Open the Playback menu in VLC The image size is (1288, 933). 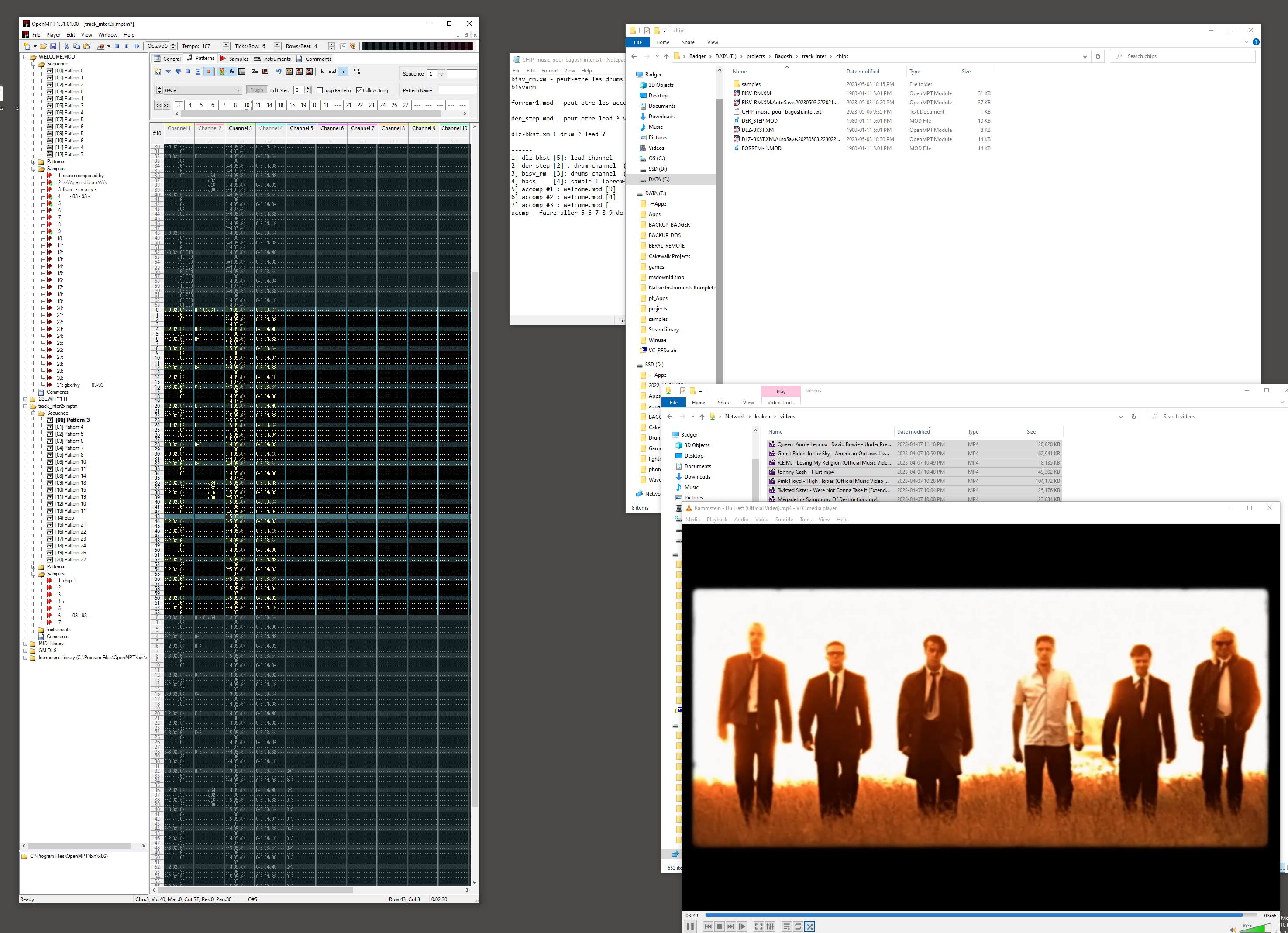[x=716, y=520]
